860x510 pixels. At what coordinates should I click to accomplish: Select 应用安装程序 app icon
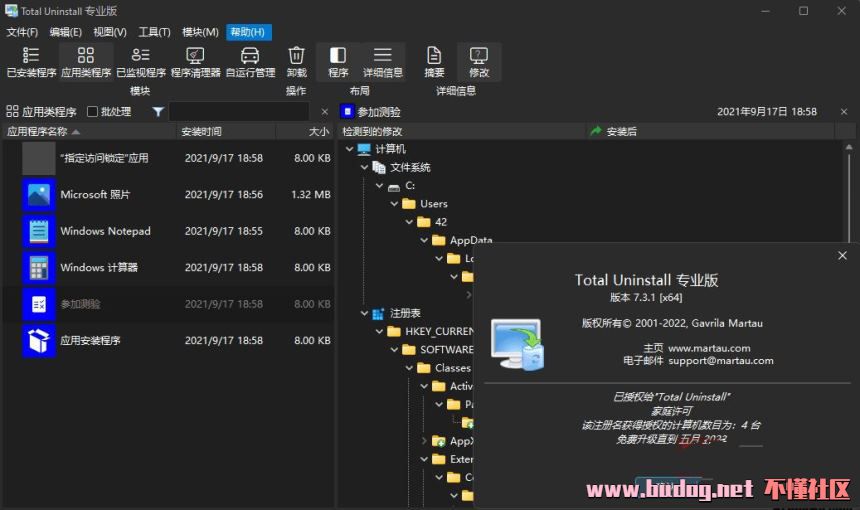(x=38, y=341)
